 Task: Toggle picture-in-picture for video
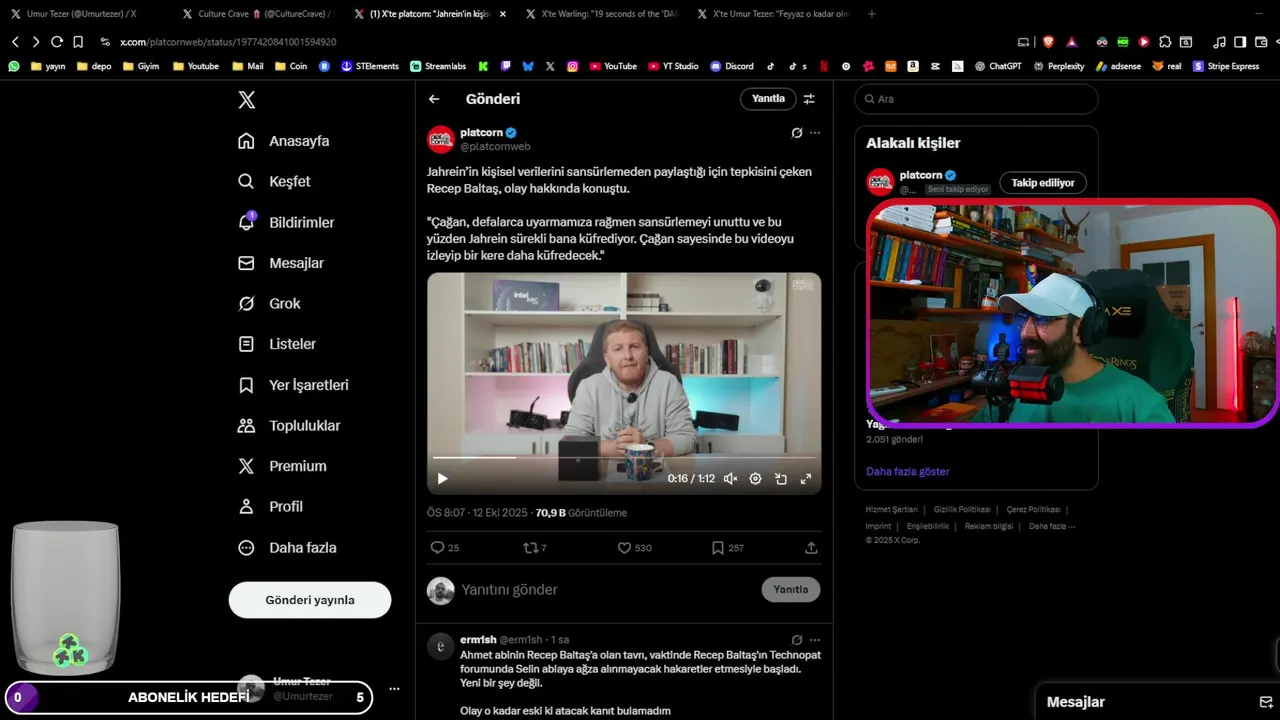(781, 479)
